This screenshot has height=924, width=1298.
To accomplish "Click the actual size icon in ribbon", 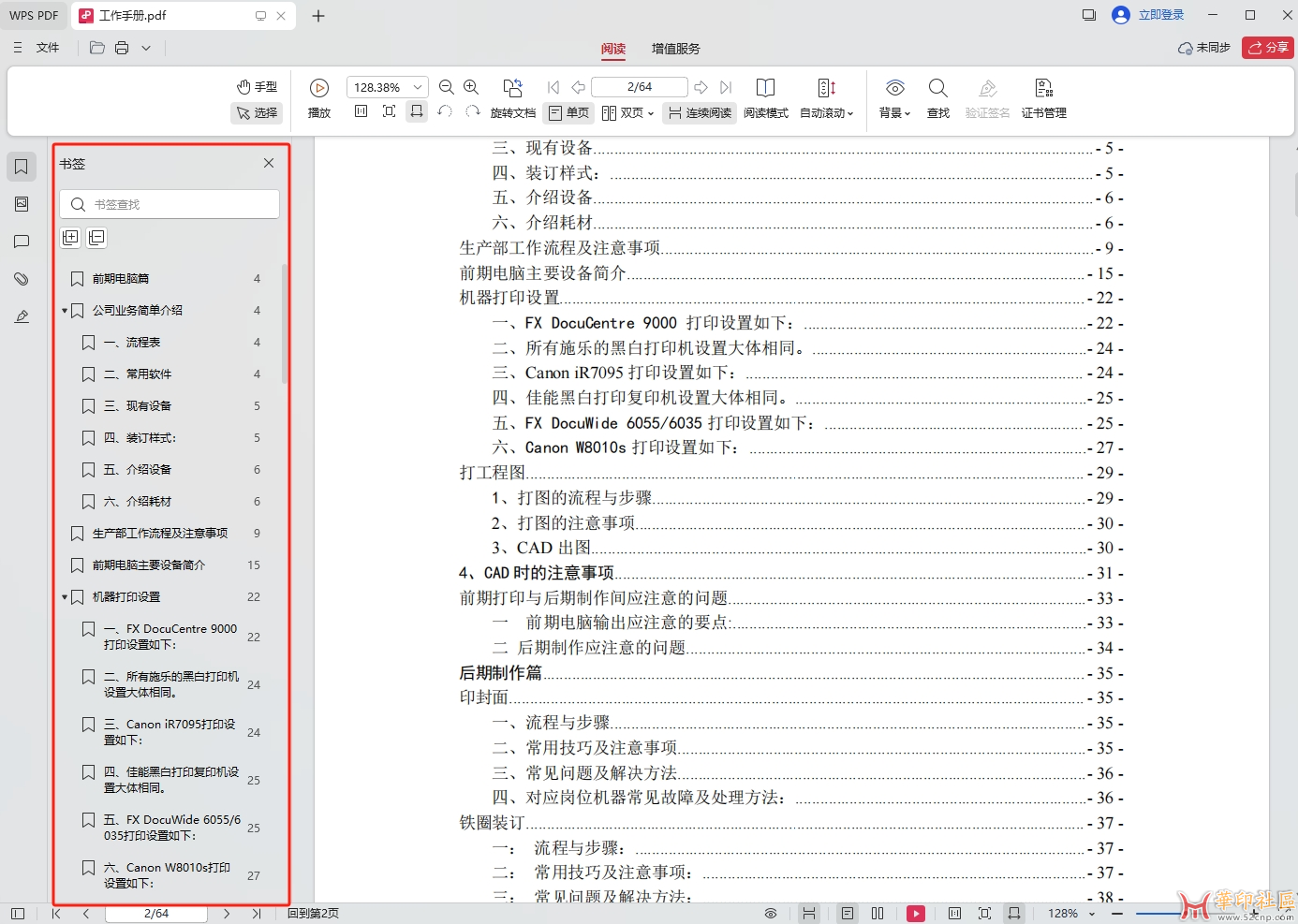I will (361, 111).
